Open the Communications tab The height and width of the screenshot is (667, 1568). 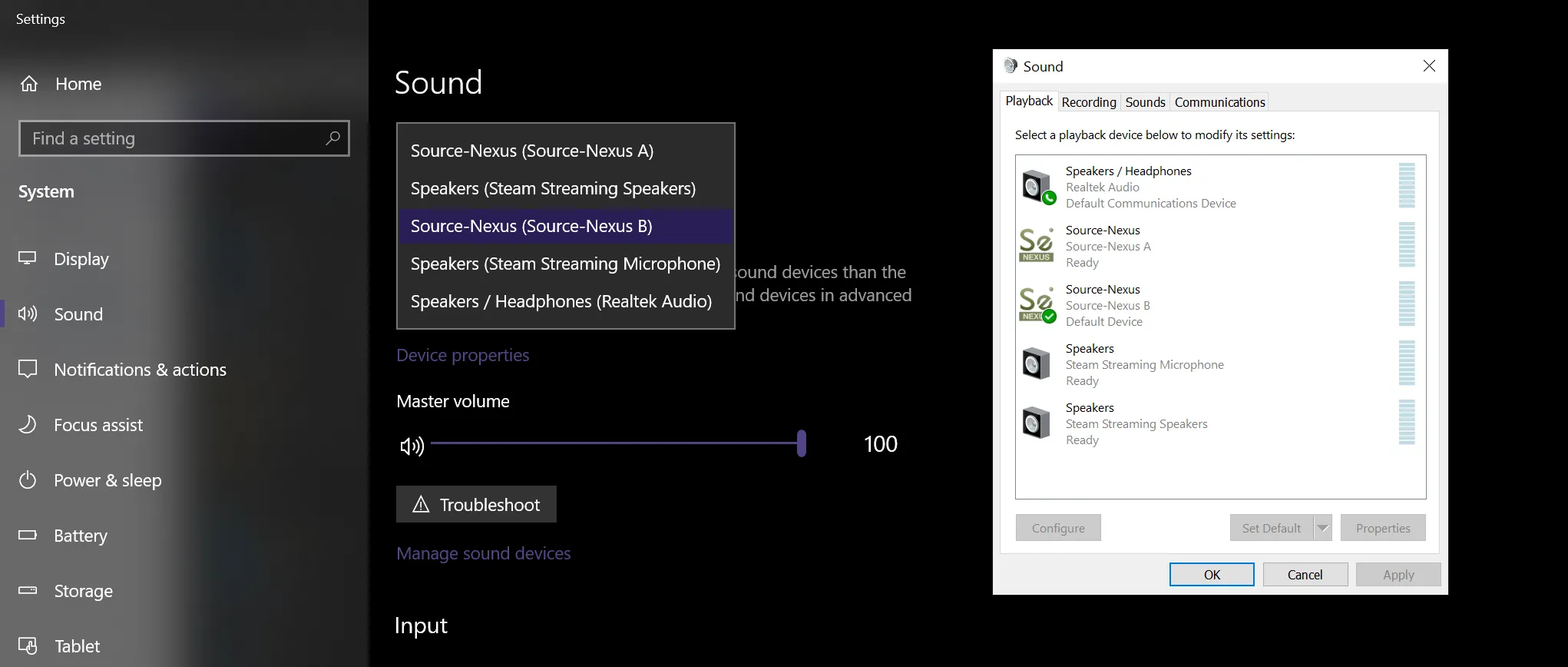pos(1219,102)
